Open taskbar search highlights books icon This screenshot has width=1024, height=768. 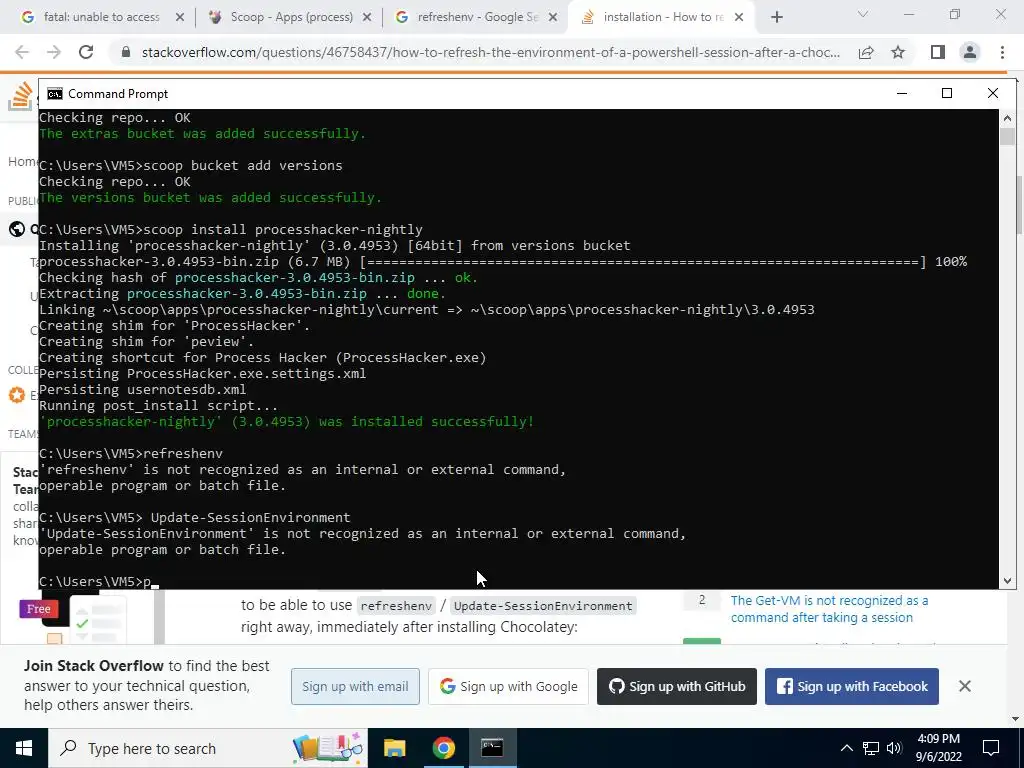(x=328, y=748)
